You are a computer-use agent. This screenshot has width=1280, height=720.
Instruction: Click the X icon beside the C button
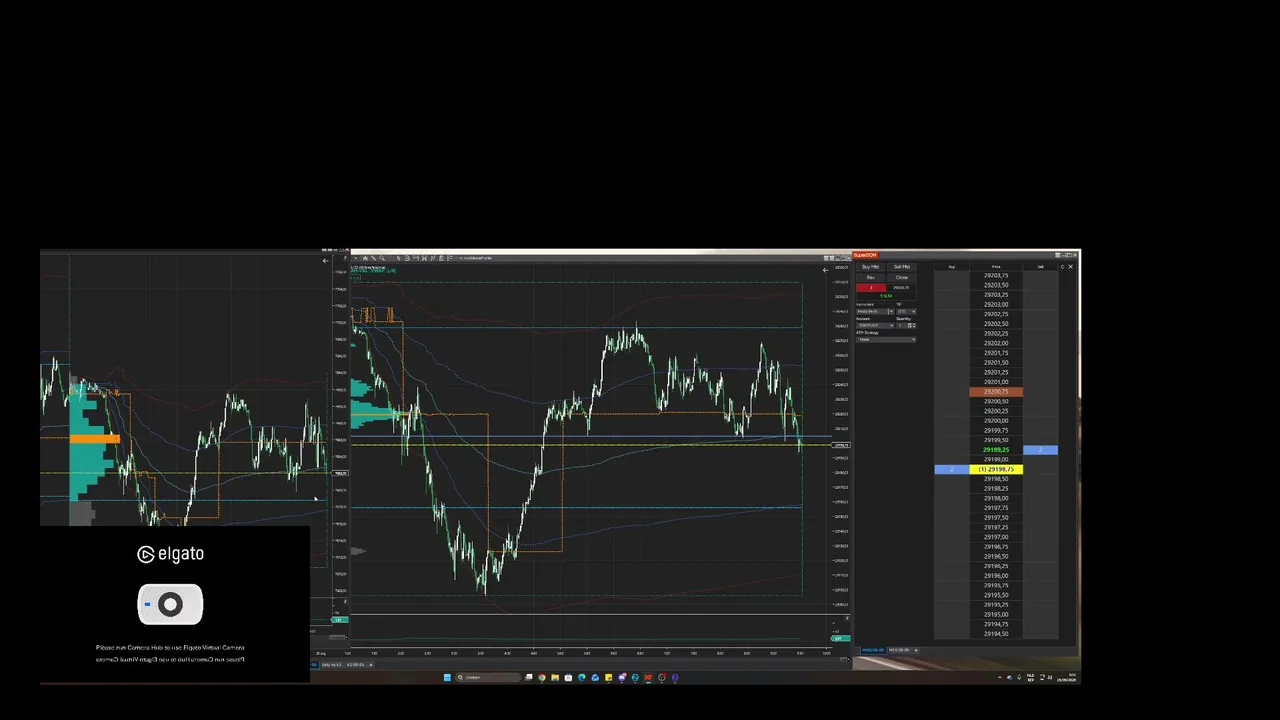(1071, 267)
